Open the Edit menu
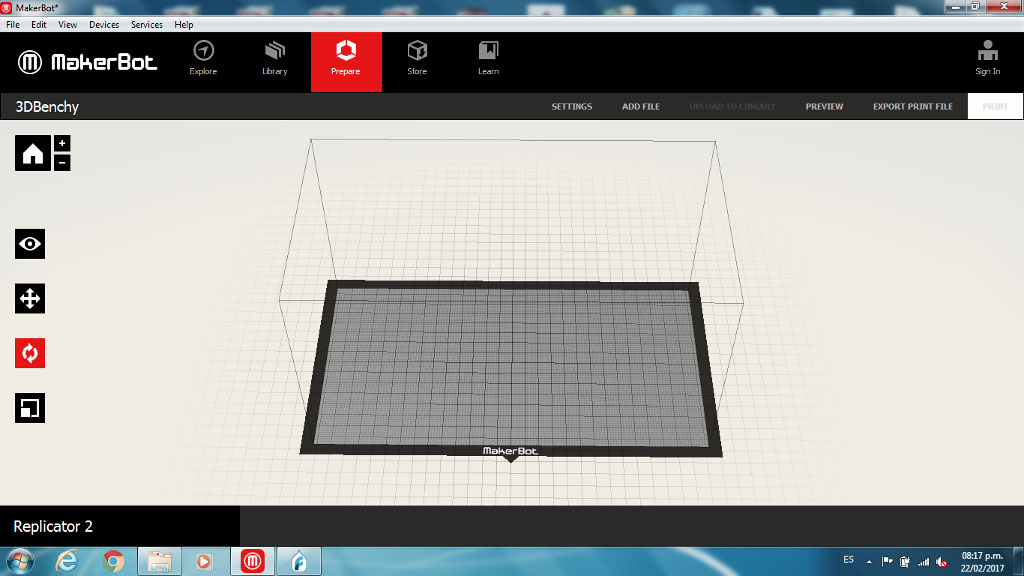The image size is (1024, 576). [x=39, y=25]
